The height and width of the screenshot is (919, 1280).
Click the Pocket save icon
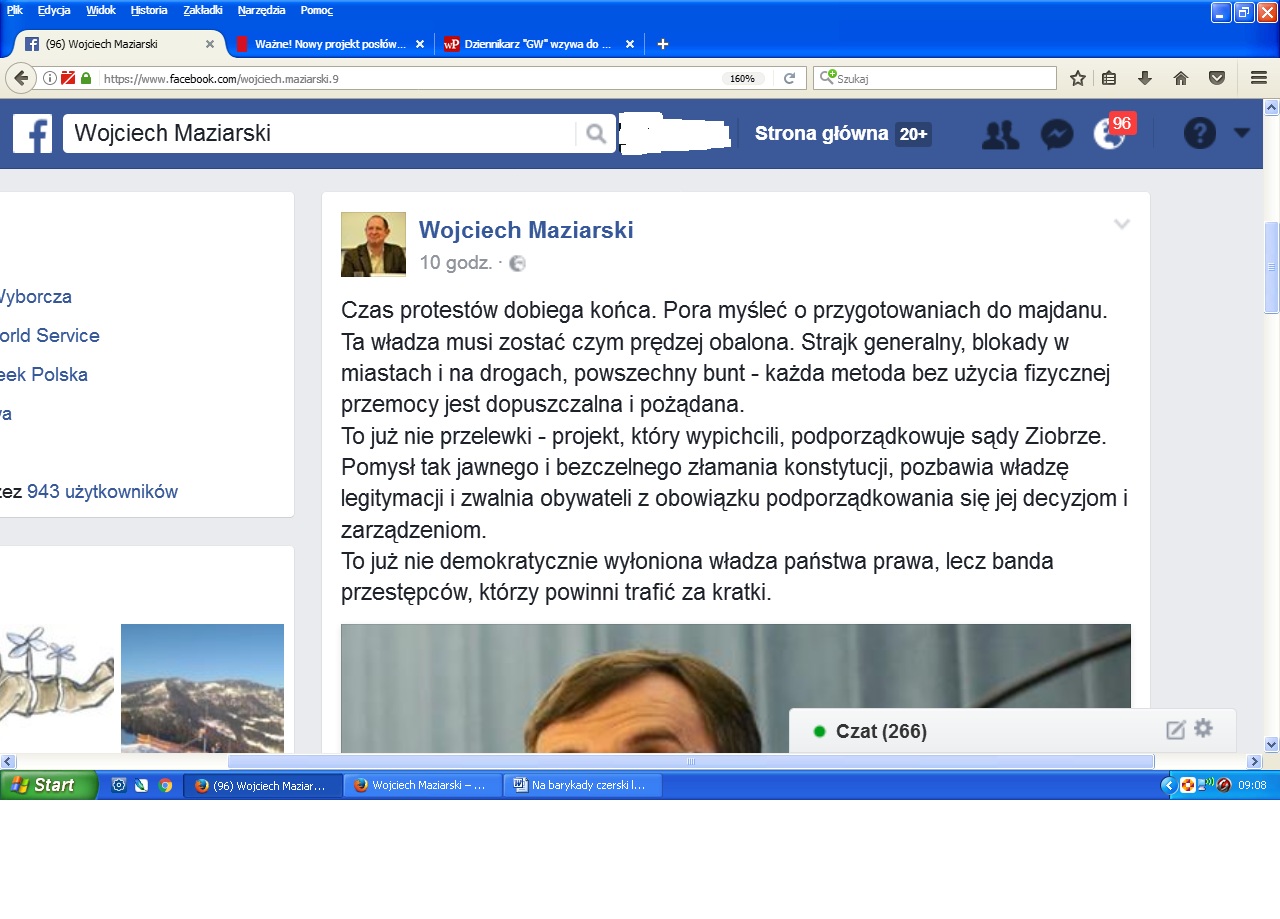coord(1217,78)
